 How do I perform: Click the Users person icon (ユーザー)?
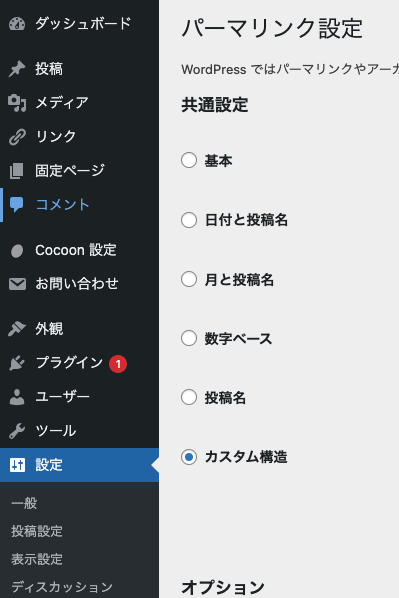click(x=17, y=397)
